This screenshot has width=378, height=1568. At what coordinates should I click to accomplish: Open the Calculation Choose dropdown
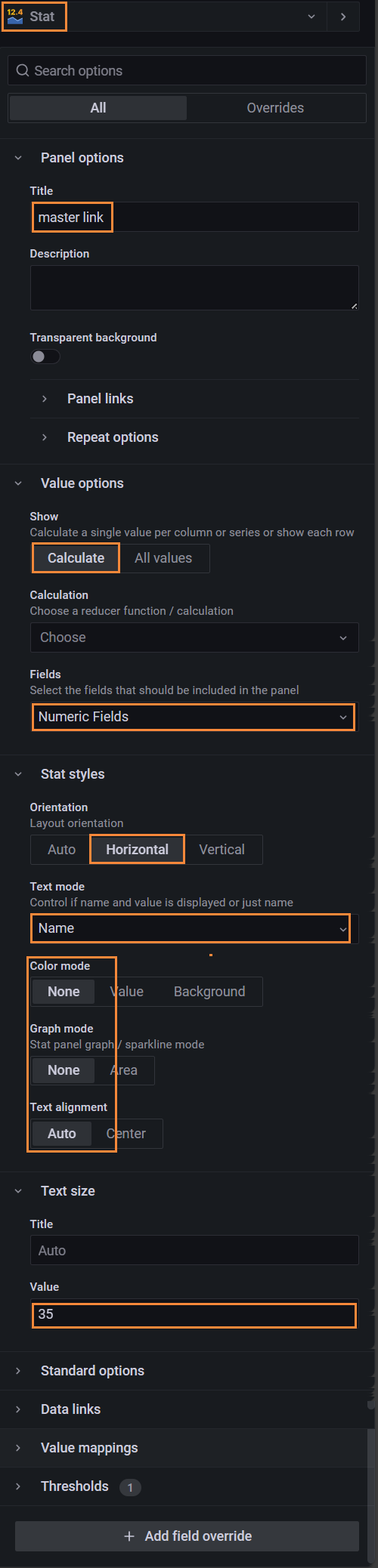point(194,637)
